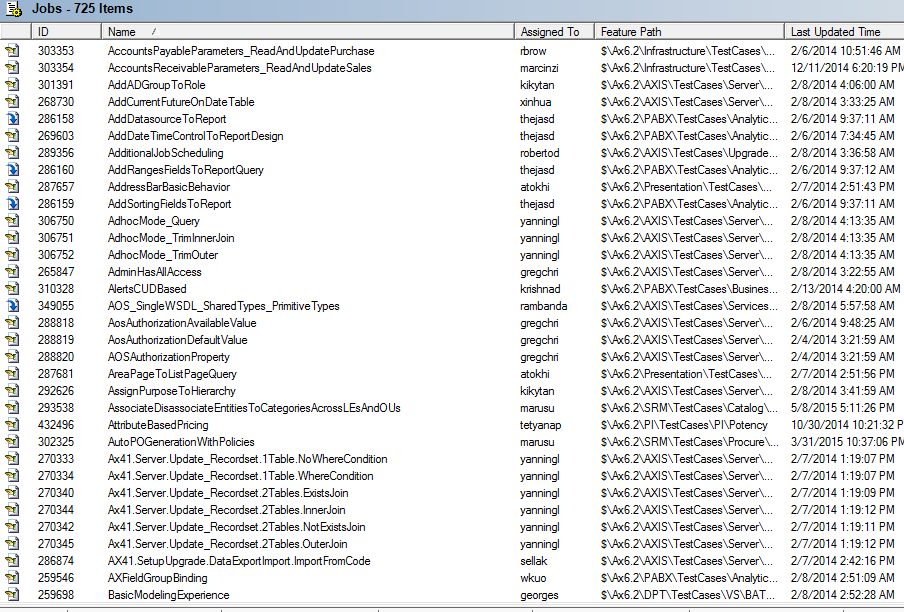Click the icon next to AlertsCUDBased job
The height and width of the screenshot is (612, 904).
tap(12, 289)
